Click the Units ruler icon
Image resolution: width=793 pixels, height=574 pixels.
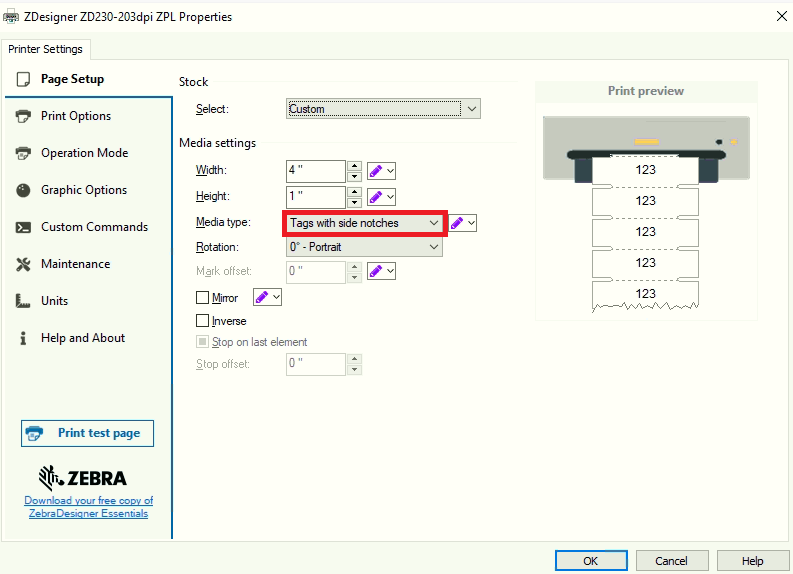23,301
